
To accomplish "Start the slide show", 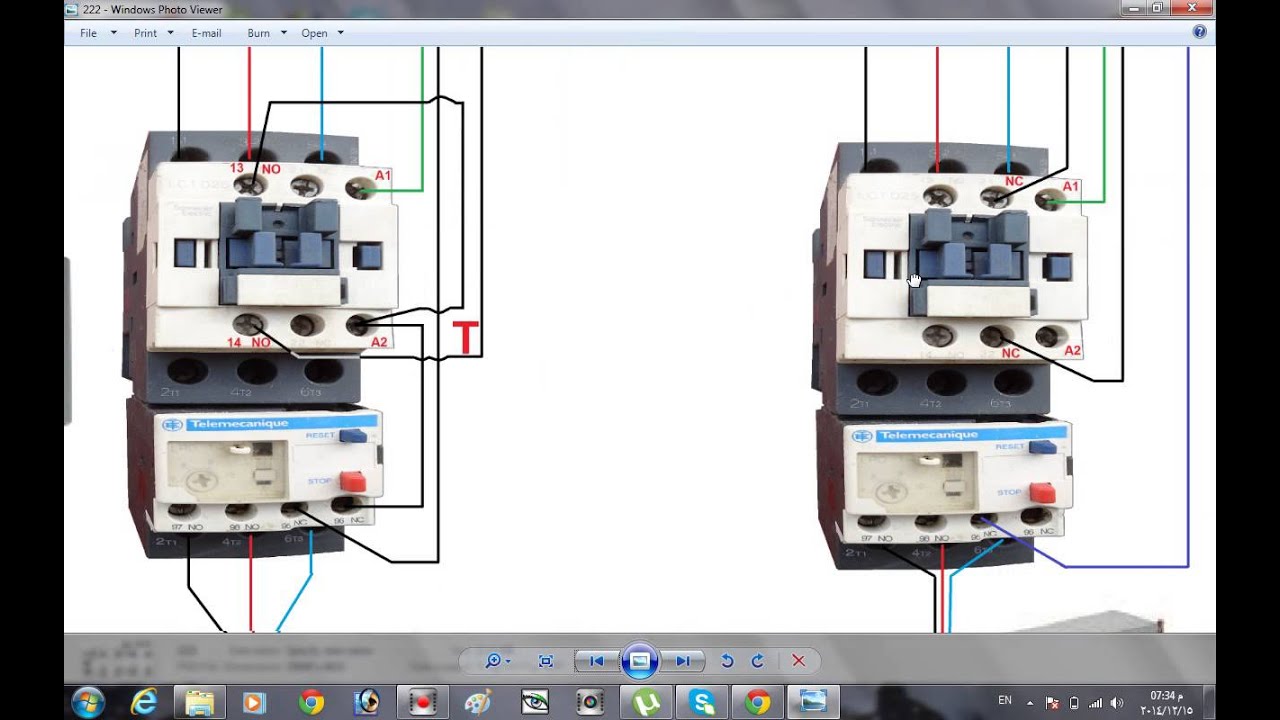I will pyautogui.click(x=640, y=661).
